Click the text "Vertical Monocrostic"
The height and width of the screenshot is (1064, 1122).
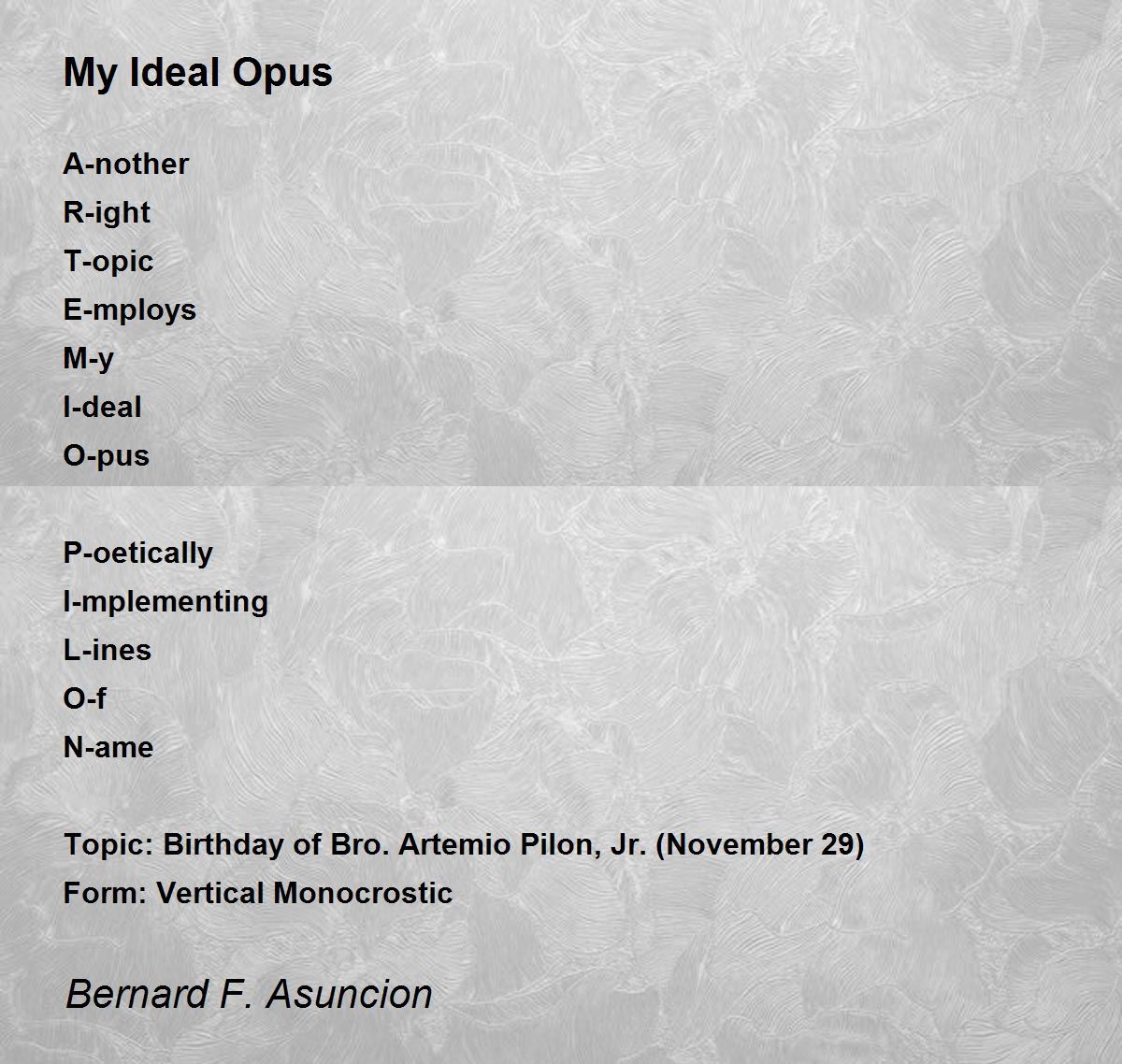point(304,893)
